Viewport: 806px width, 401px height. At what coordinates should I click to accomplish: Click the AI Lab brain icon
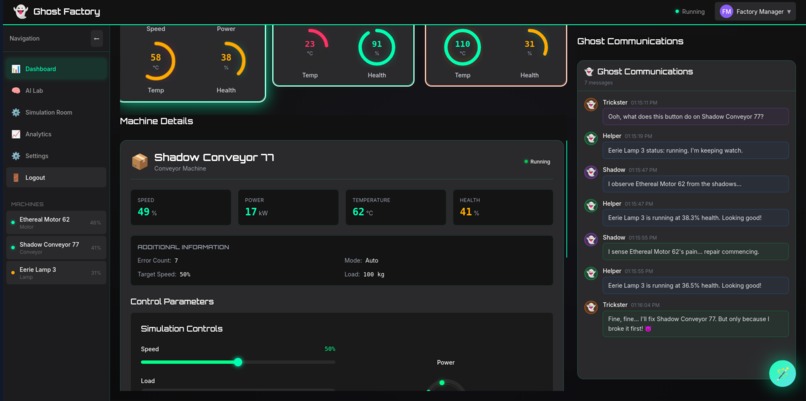(16, 90)
